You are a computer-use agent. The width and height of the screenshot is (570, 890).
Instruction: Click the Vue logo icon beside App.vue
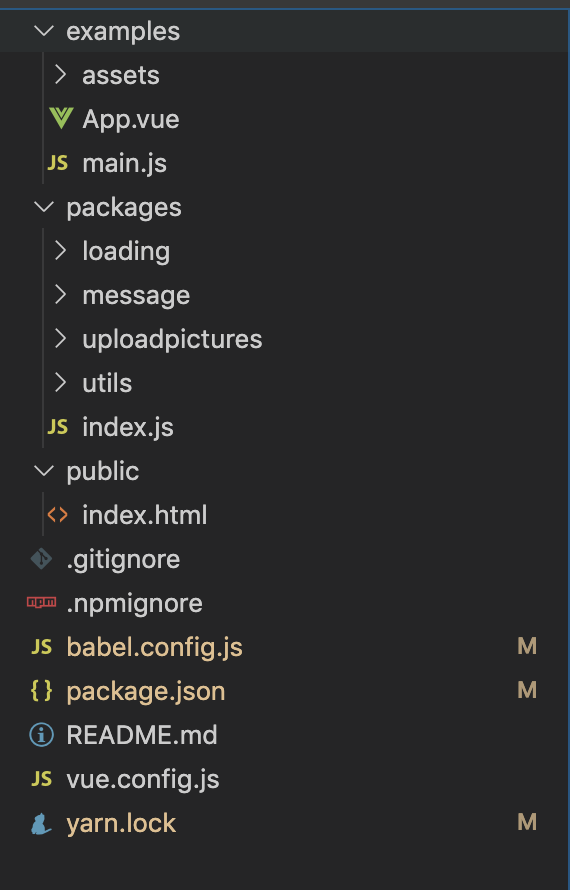[61, 119]
